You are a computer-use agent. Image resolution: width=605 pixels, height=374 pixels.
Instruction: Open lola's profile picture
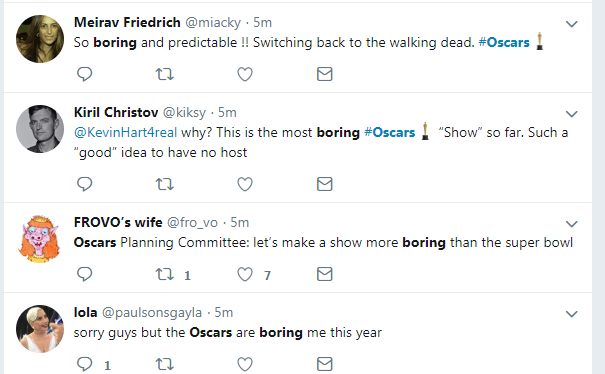coord(40,329)
